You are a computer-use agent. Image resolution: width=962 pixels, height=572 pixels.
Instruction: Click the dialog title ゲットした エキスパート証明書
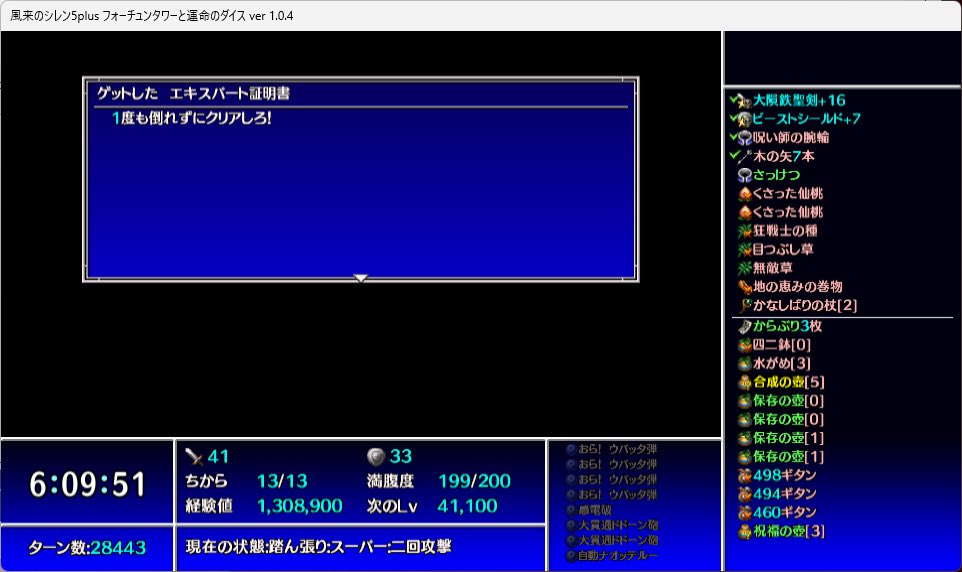click(x=193, y=93)
